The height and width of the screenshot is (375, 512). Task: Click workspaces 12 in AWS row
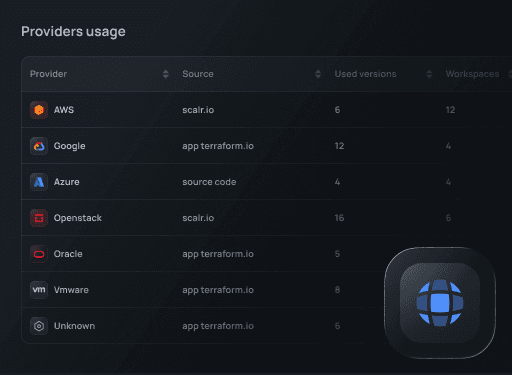450,110
